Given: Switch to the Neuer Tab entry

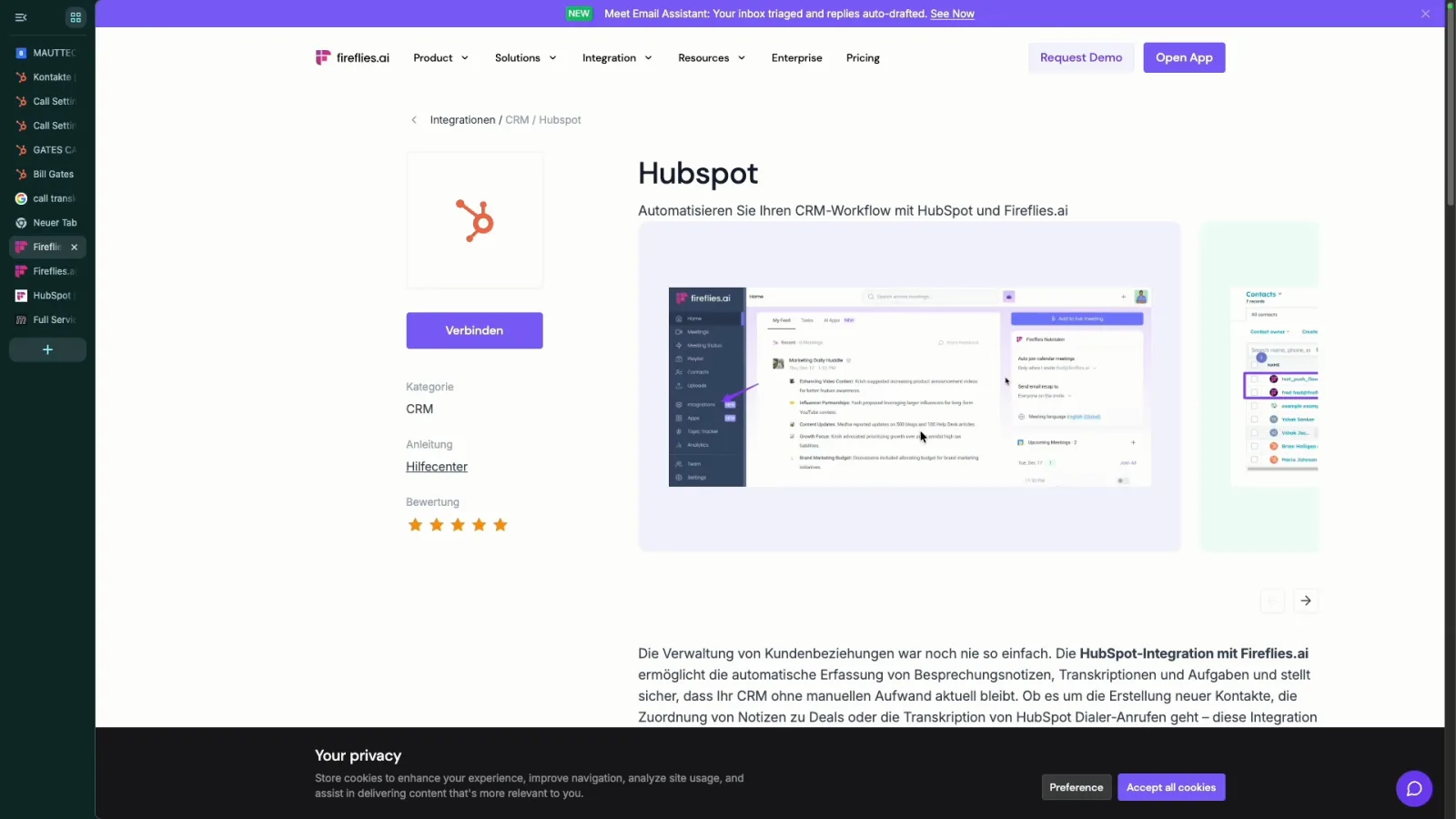Looking at the screenshot, I should (x=47, y=223).
